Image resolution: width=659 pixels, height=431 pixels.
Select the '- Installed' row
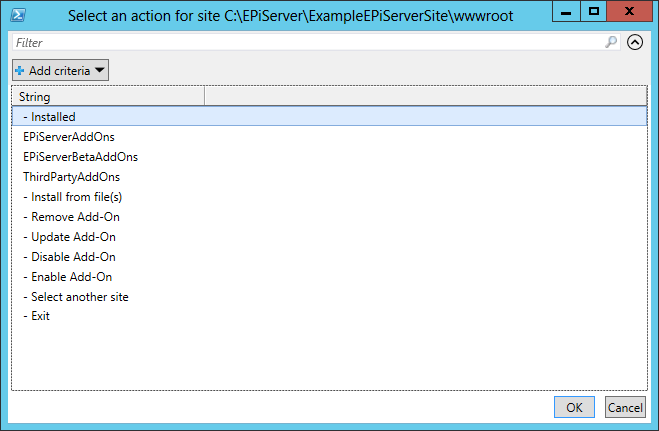click(x=50, y=117)
